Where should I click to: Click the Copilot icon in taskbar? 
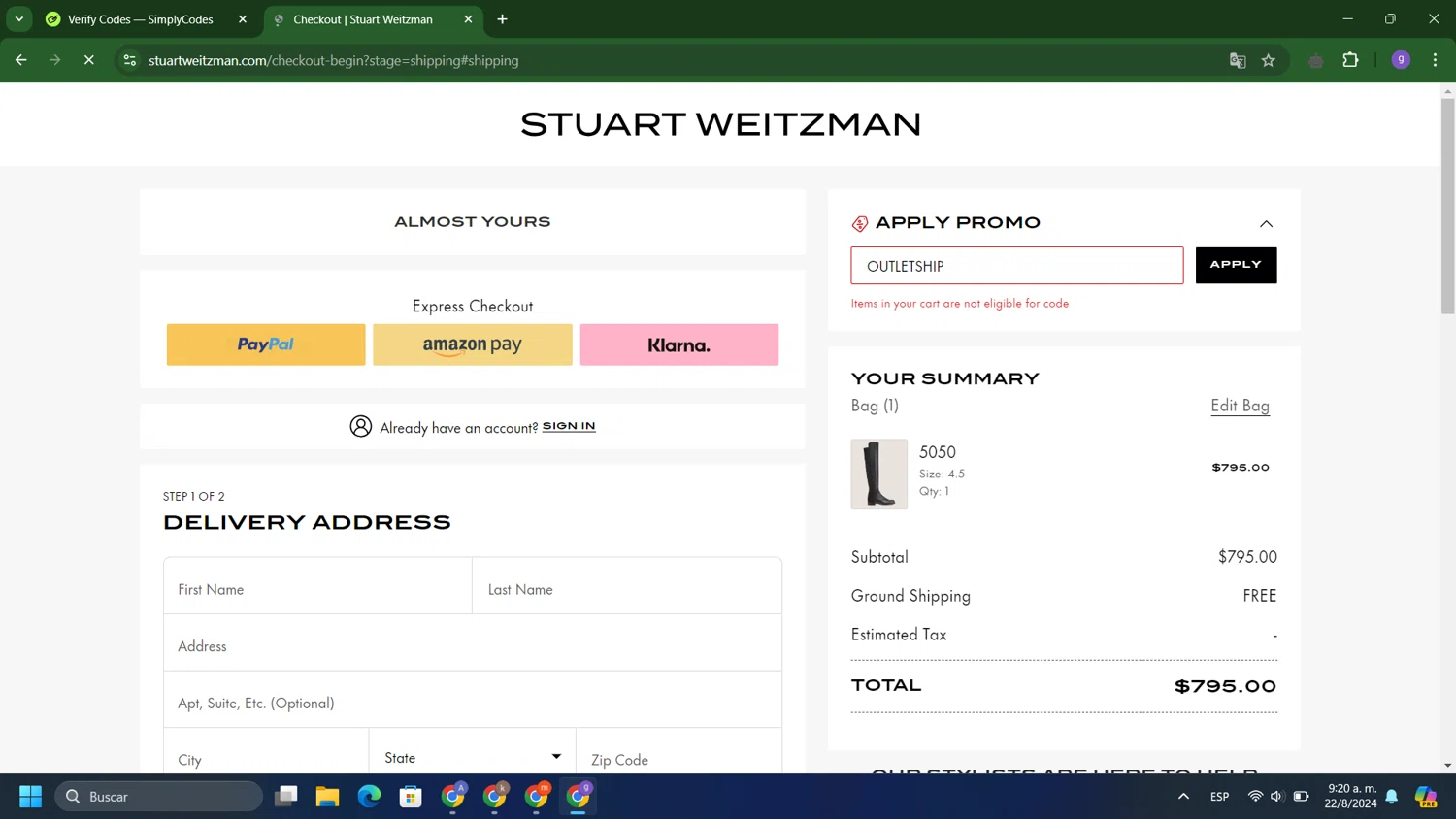(x=1426, y=797)
